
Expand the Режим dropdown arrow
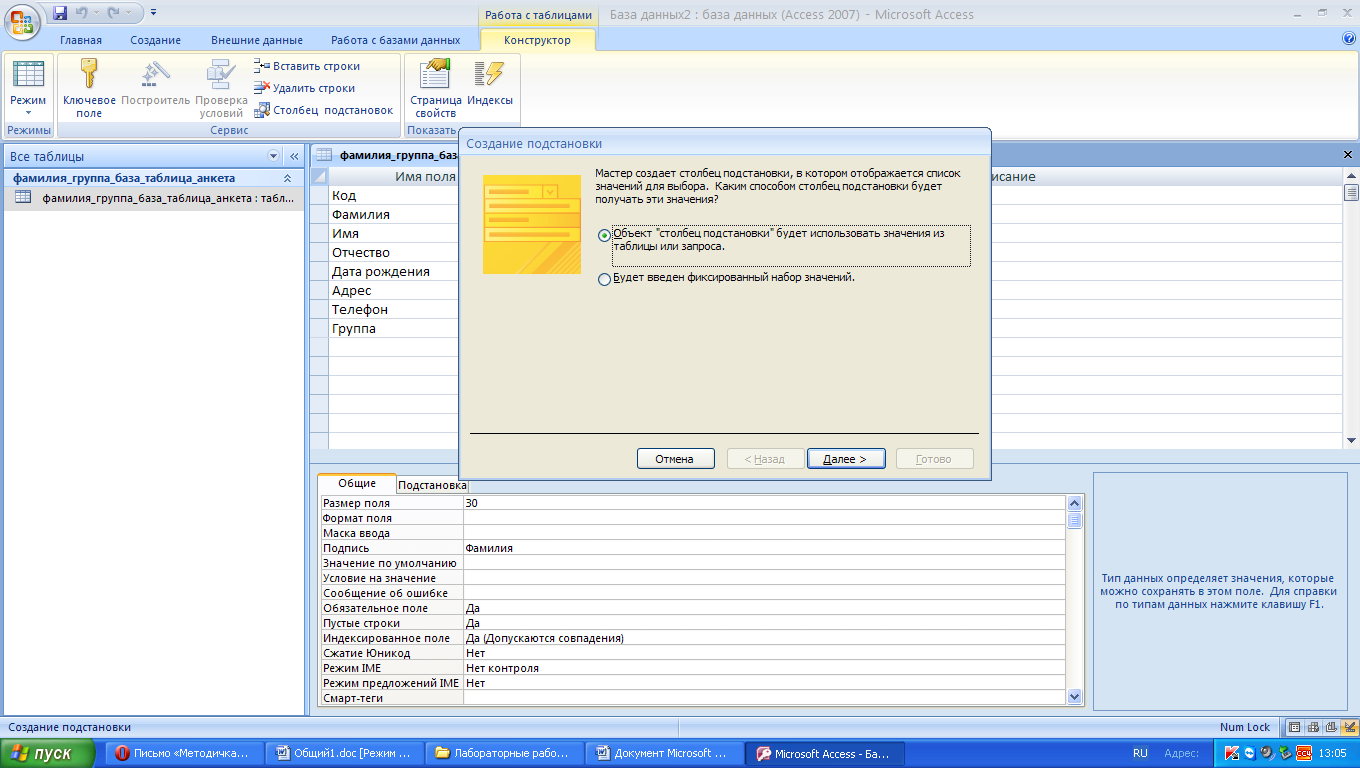coord(28,113)
